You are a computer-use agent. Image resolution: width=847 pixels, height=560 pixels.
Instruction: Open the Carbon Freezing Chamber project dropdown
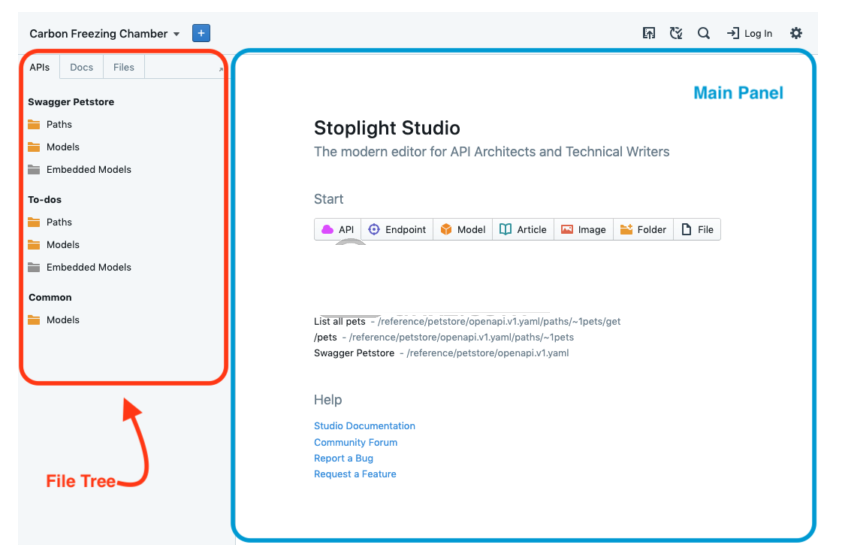point(104,34)
